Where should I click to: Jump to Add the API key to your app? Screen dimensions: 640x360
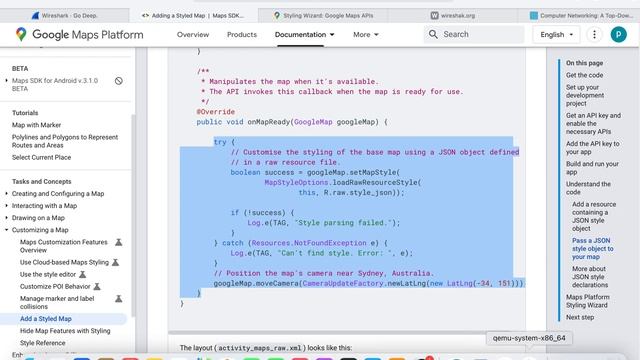point(592,147)
